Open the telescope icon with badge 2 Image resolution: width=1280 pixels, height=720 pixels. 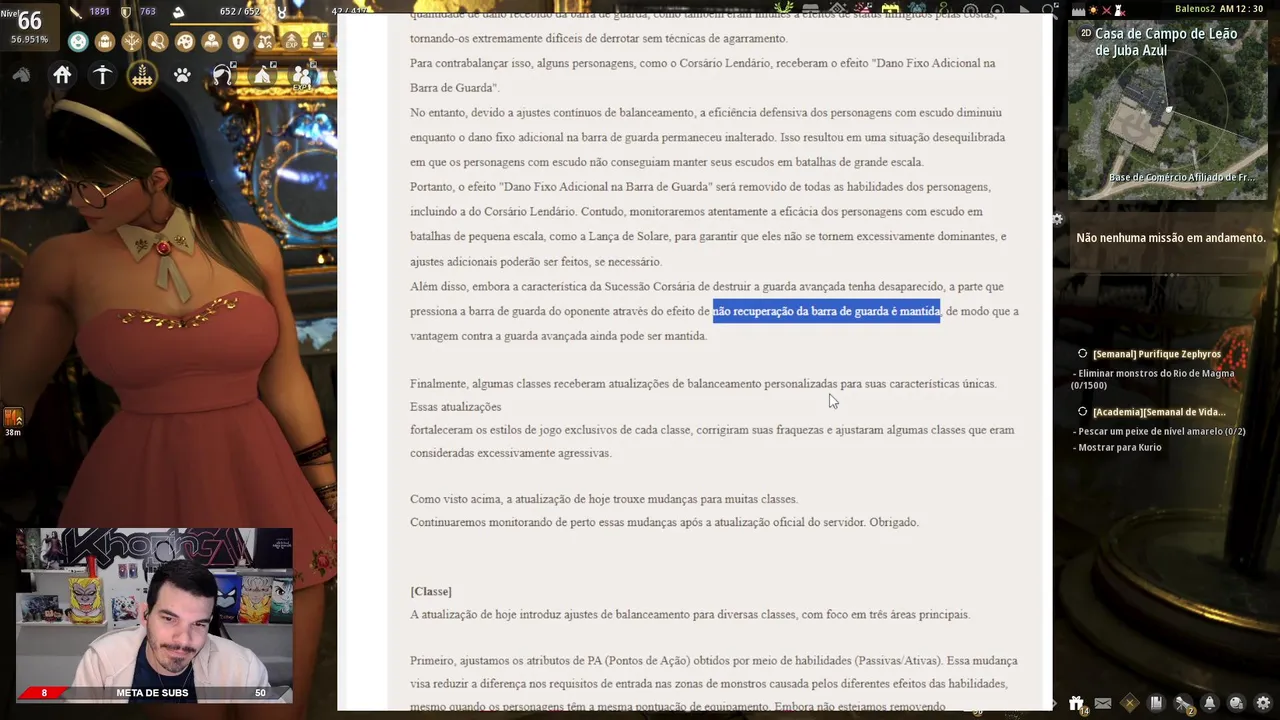coord(1183,703)
